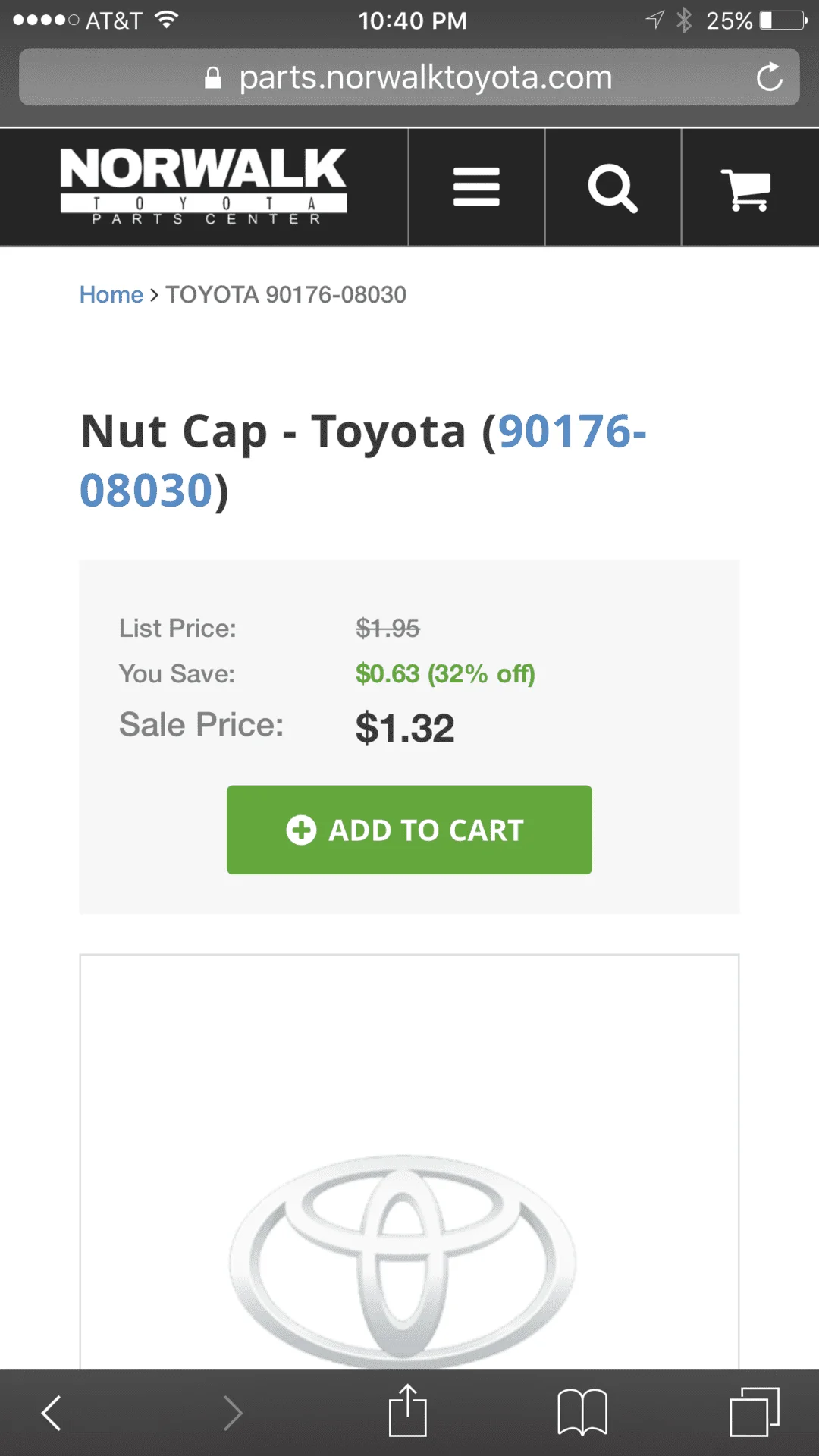
Task: Reload the page in Safari
Action: [x=769, y=77]
